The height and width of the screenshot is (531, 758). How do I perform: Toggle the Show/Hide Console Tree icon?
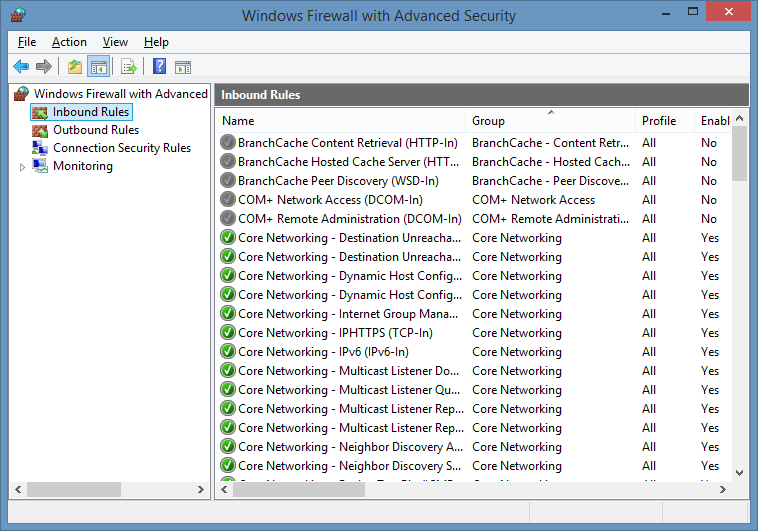[x=99, y=66]
